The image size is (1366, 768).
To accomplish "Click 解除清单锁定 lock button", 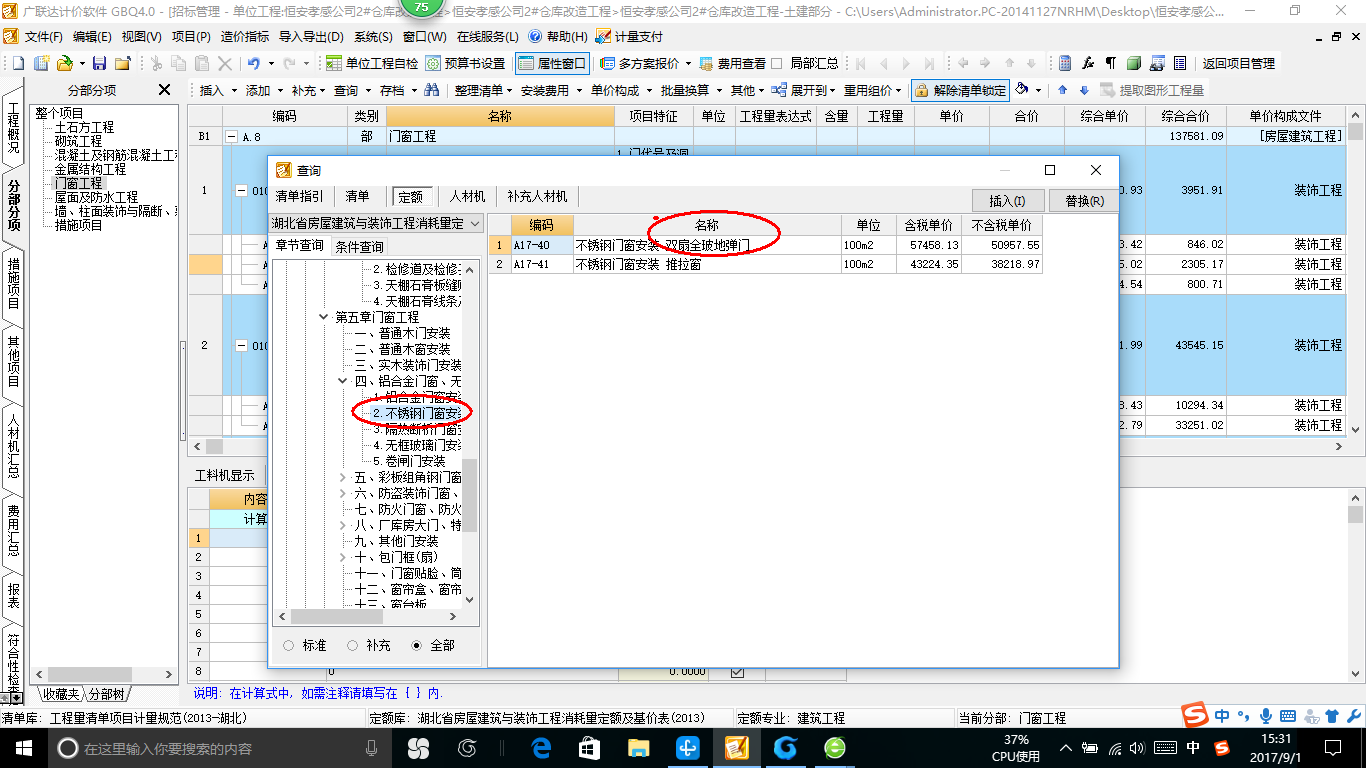I will 961,90.
